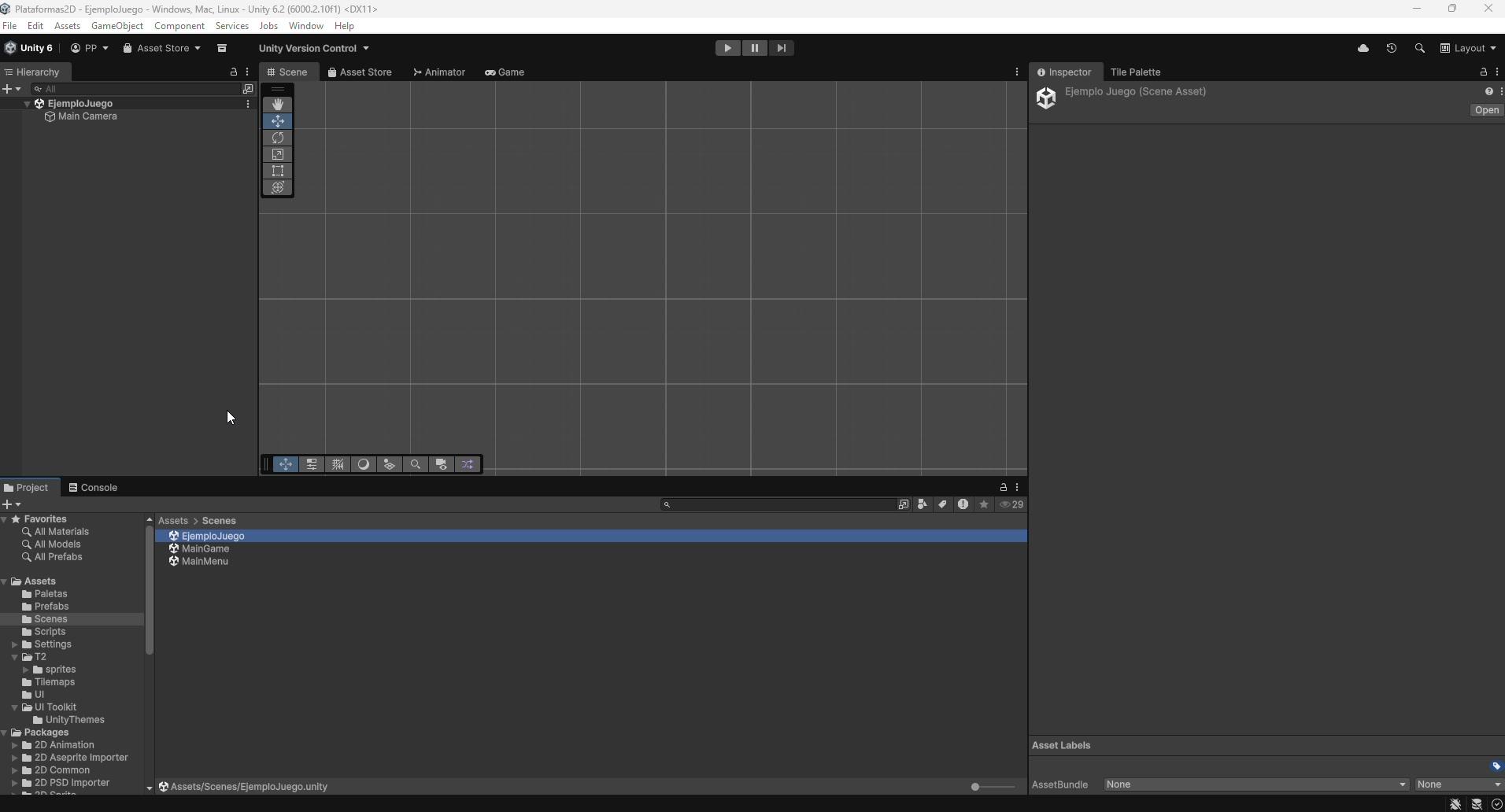Lock the Hierarchy panel
Screen dimensions: 1505x812
tap(234, 72)
